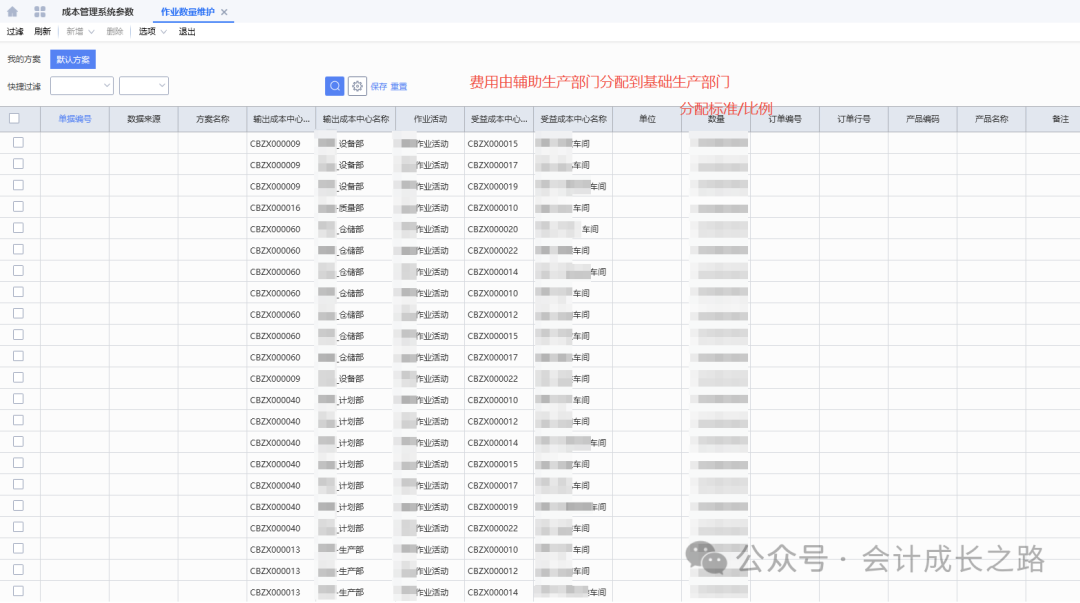Open the app grid menu icon

tap(40, 12)
